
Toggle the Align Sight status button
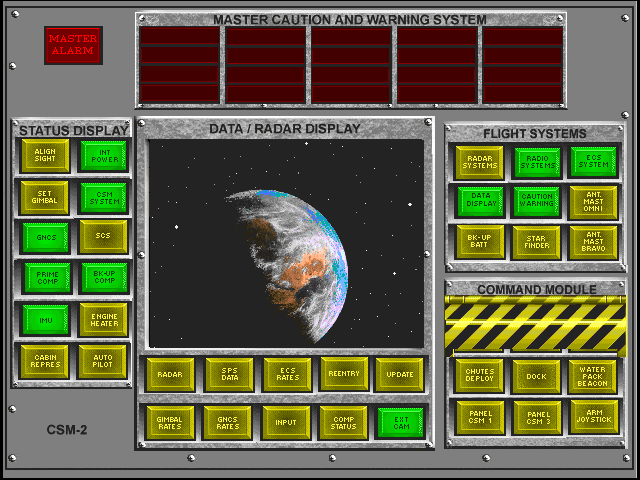tap(45, 156)
